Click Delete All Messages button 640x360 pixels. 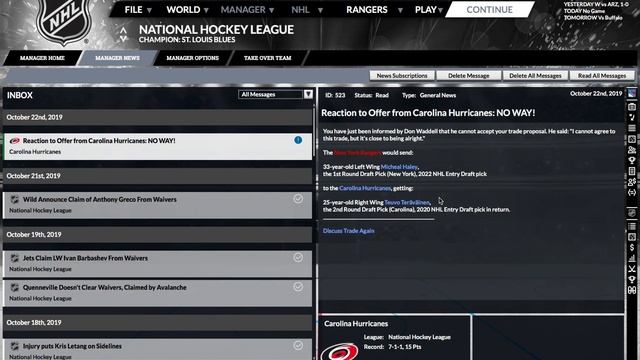[535, 76]
